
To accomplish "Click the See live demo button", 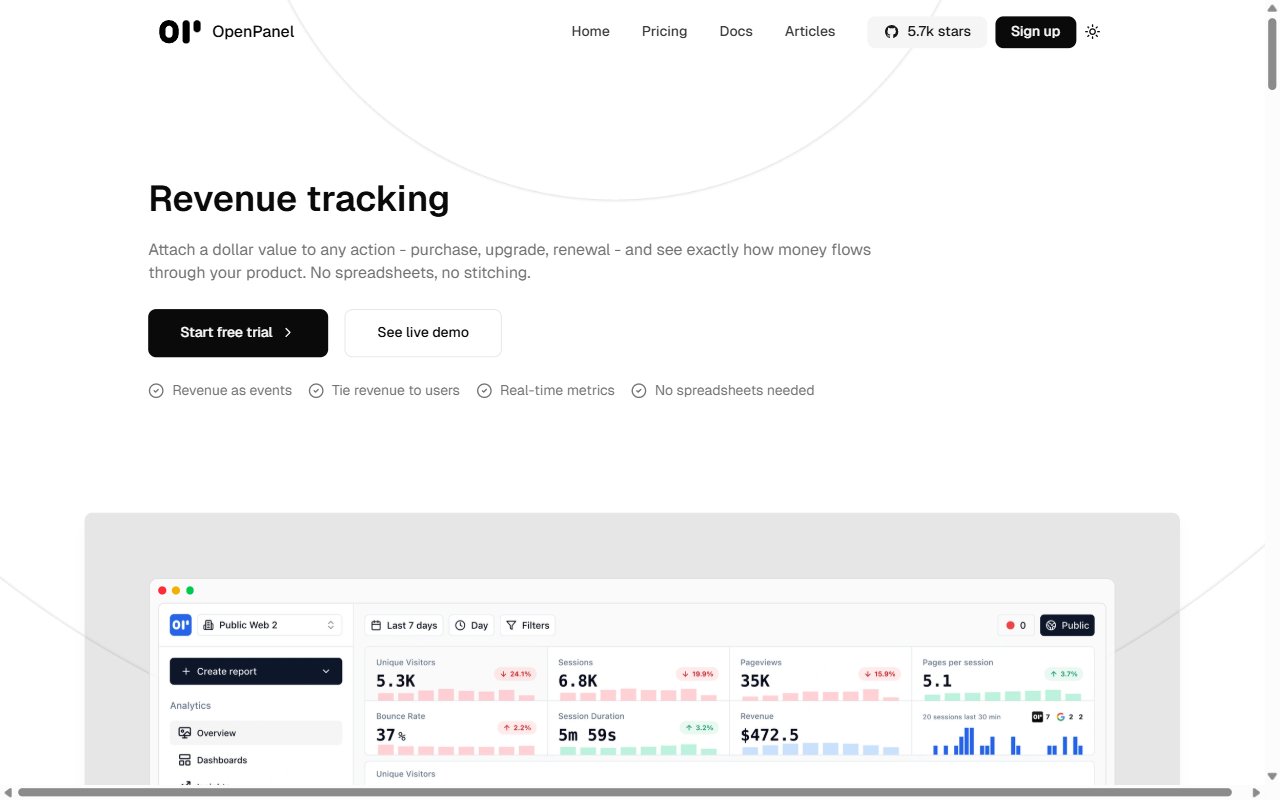I will tap(423, 333).
